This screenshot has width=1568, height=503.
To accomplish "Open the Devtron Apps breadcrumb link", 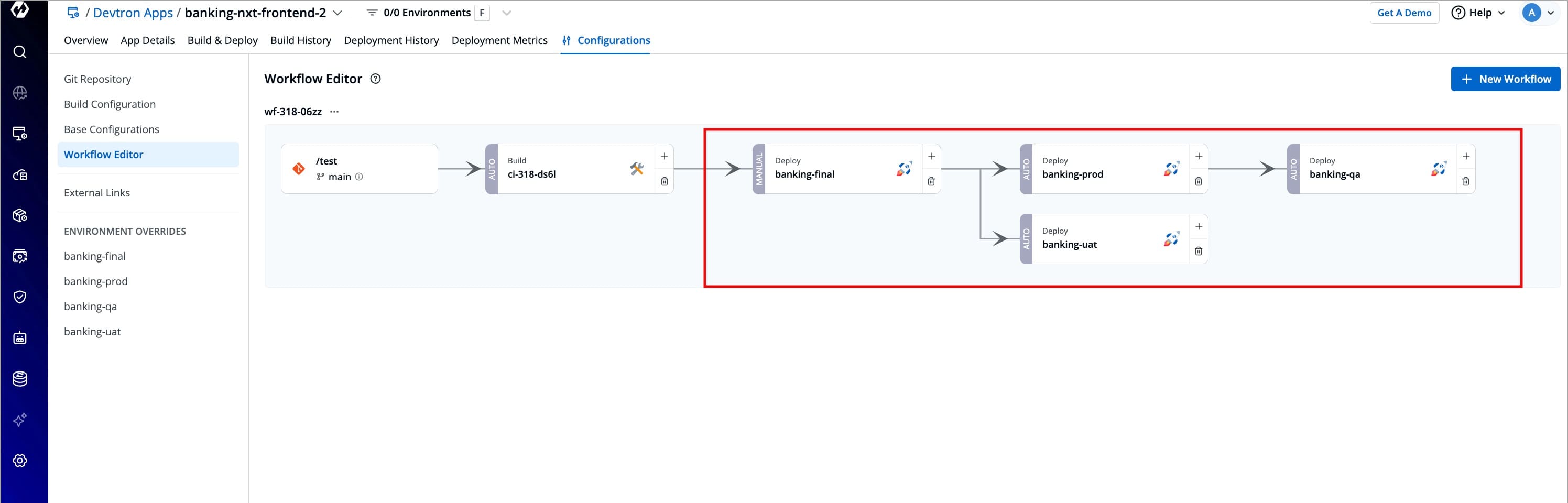I will pos(133,13).
